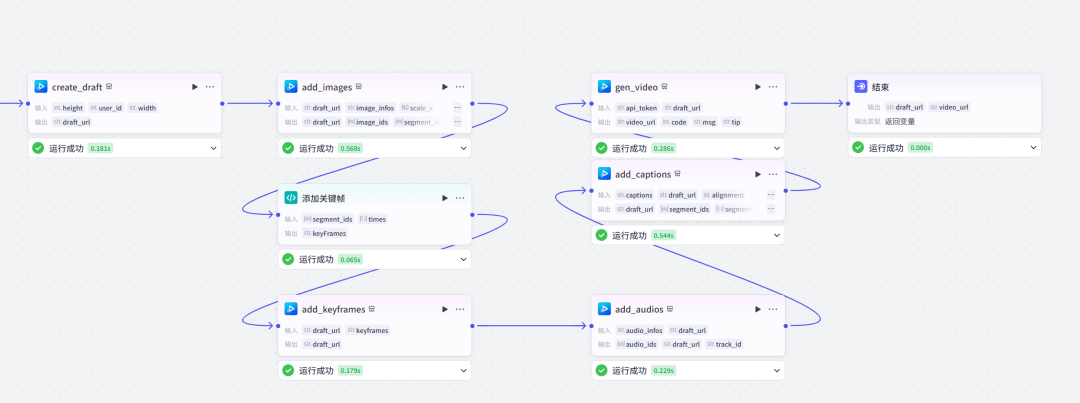Click the 添加关键帧 code node icon
The image size is (1080, 403).
coord(291,198)
